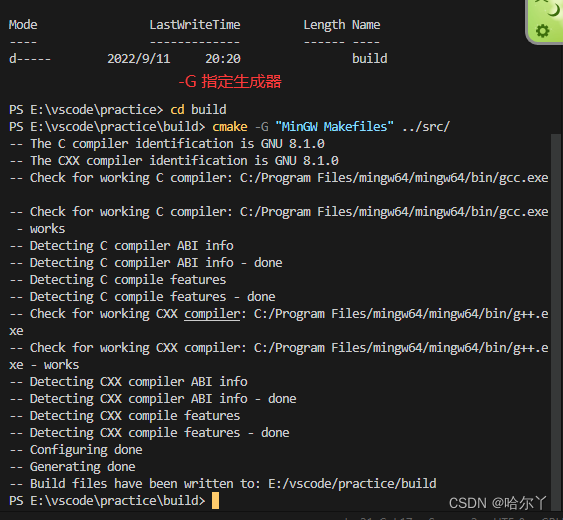The width and height of the screenshot is (563, 520).
Task: Click the 'xe - works' output line
Action: pyautogui.click(x=44, y=365)
